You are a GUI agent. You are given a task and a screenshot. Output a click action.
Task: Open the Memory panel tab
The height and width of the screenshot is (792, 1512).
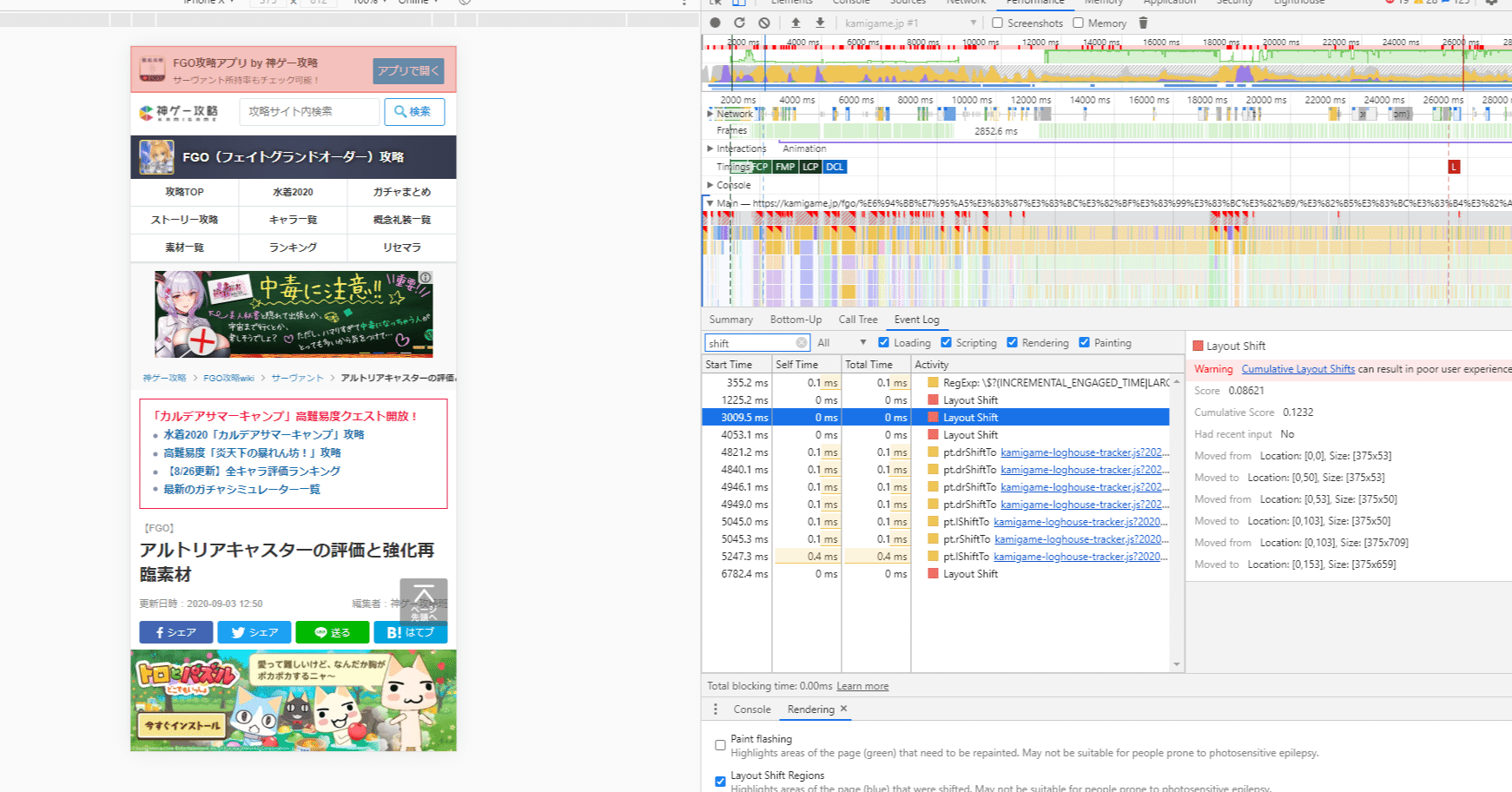tap(1104, 3)
